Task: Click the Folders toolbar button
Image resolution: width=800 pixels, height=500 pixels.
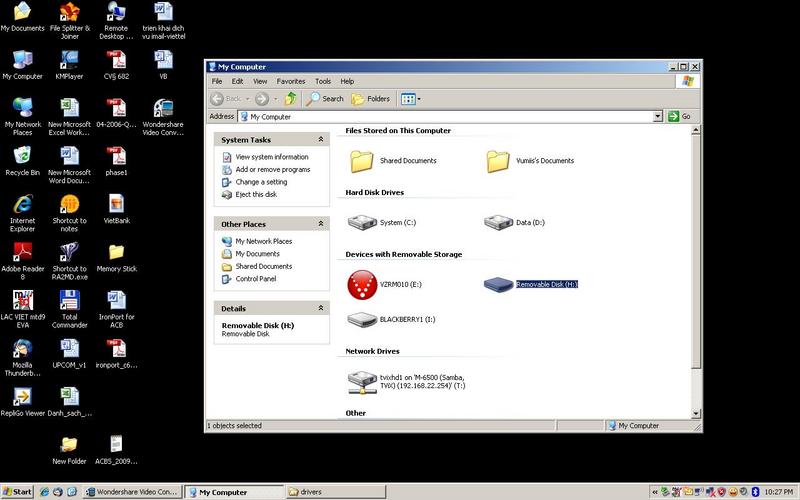Action: coord(370,99)
